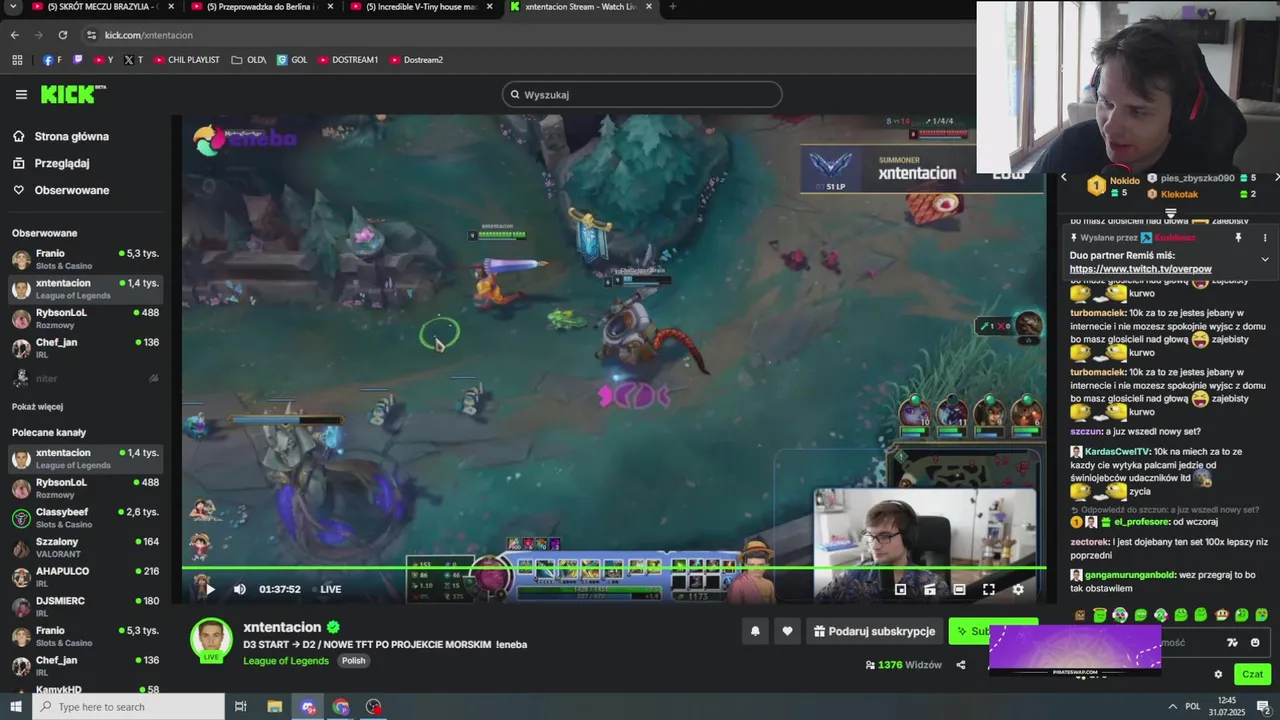Send message with Czat button
Image resolution: width=1280 pixels, height=720 pixels.
pos(1253,674)
